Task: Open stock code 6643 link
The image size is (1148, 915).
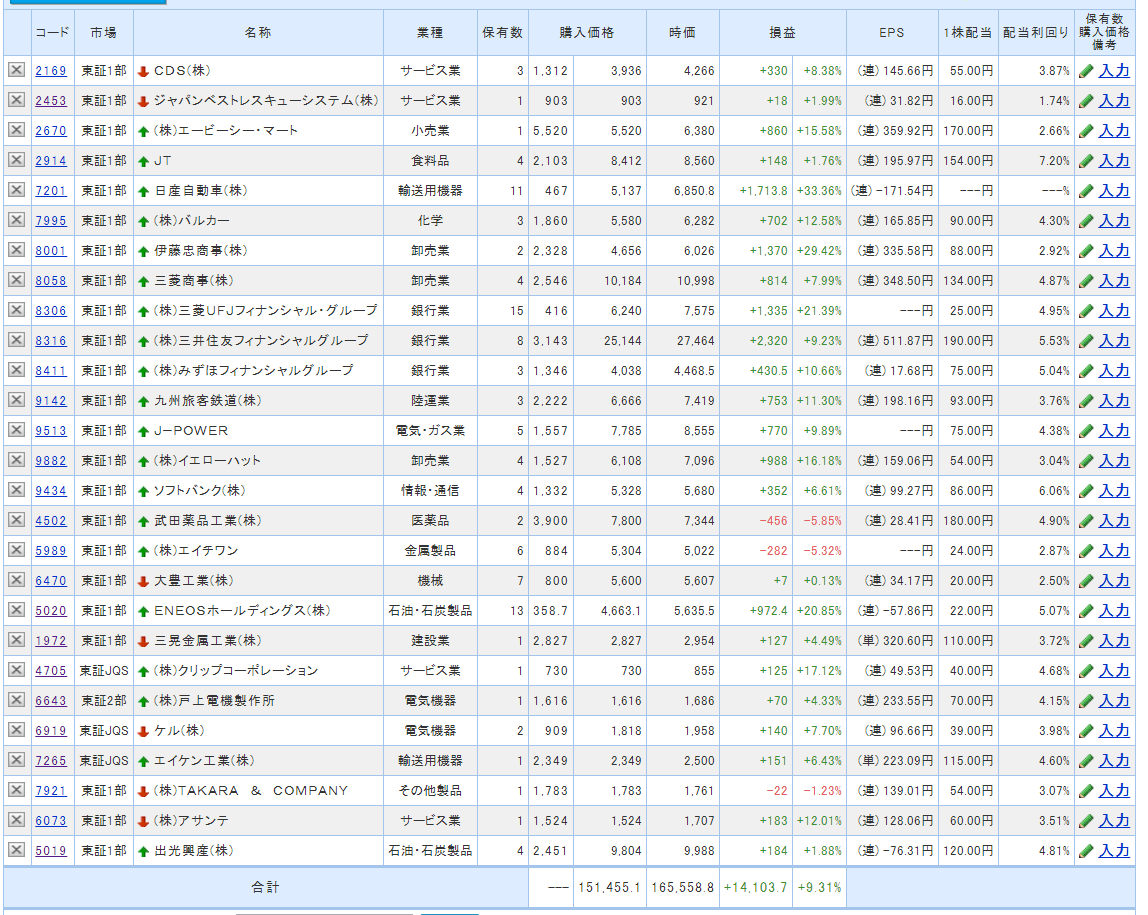Action: click(51, 701)
